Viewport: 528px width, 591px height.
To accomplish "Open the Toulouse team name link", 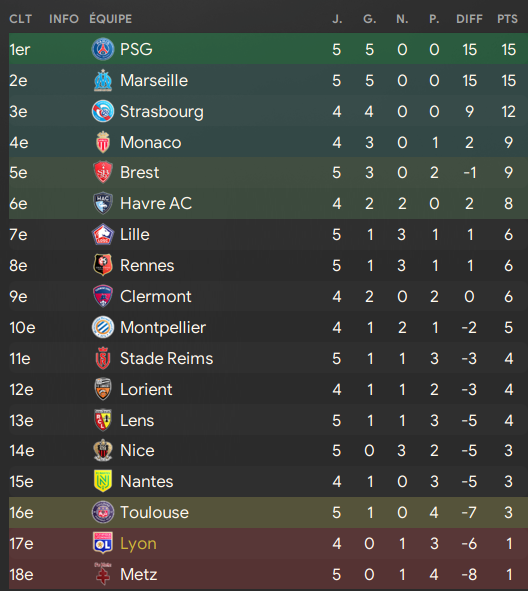I will (155, 512).
